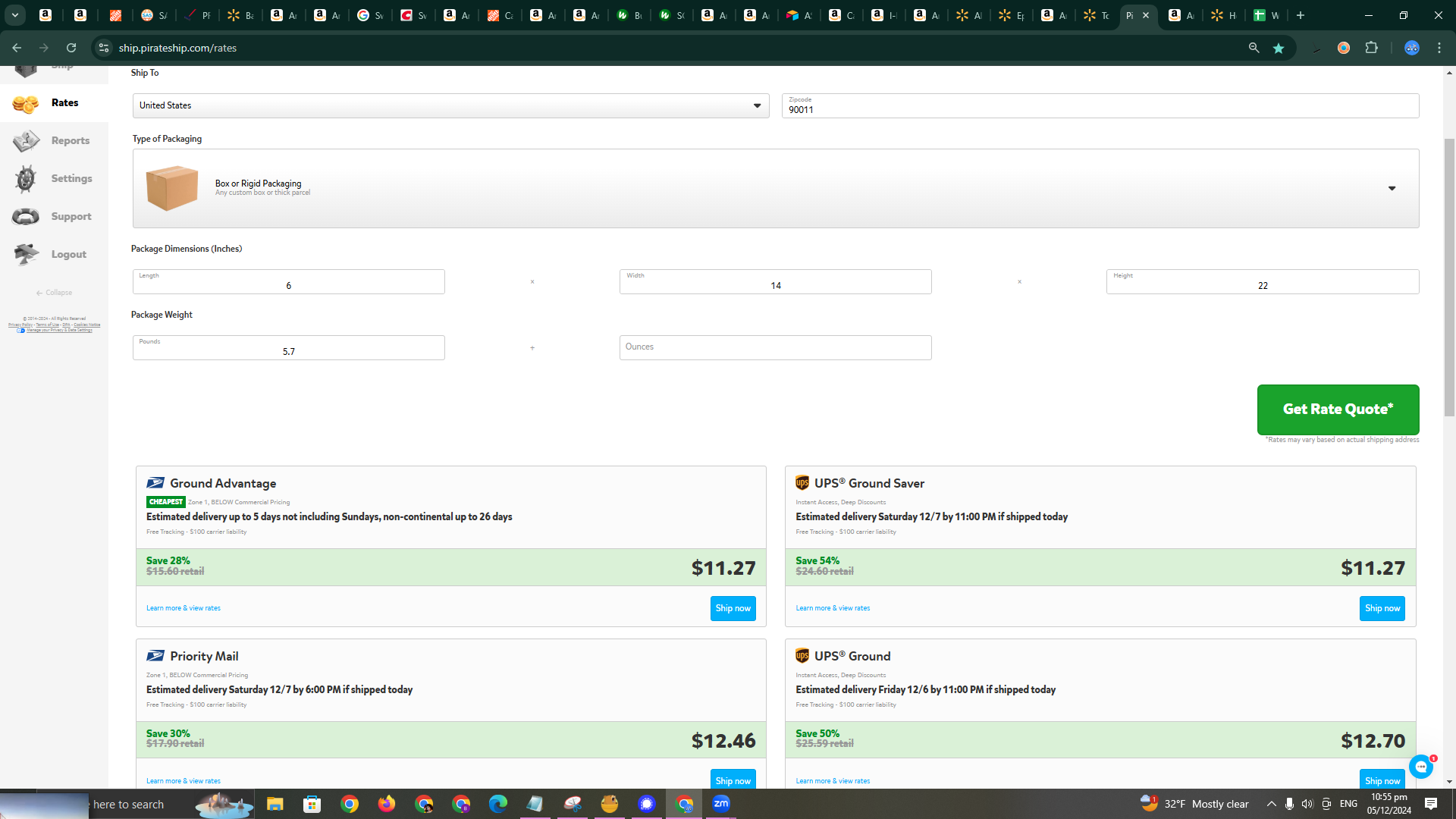Image resolution: width=1456 pixels, height=819 pixels.
Task: Click the USPS logo on Ground Advantage card
Action: pos(155,483)
